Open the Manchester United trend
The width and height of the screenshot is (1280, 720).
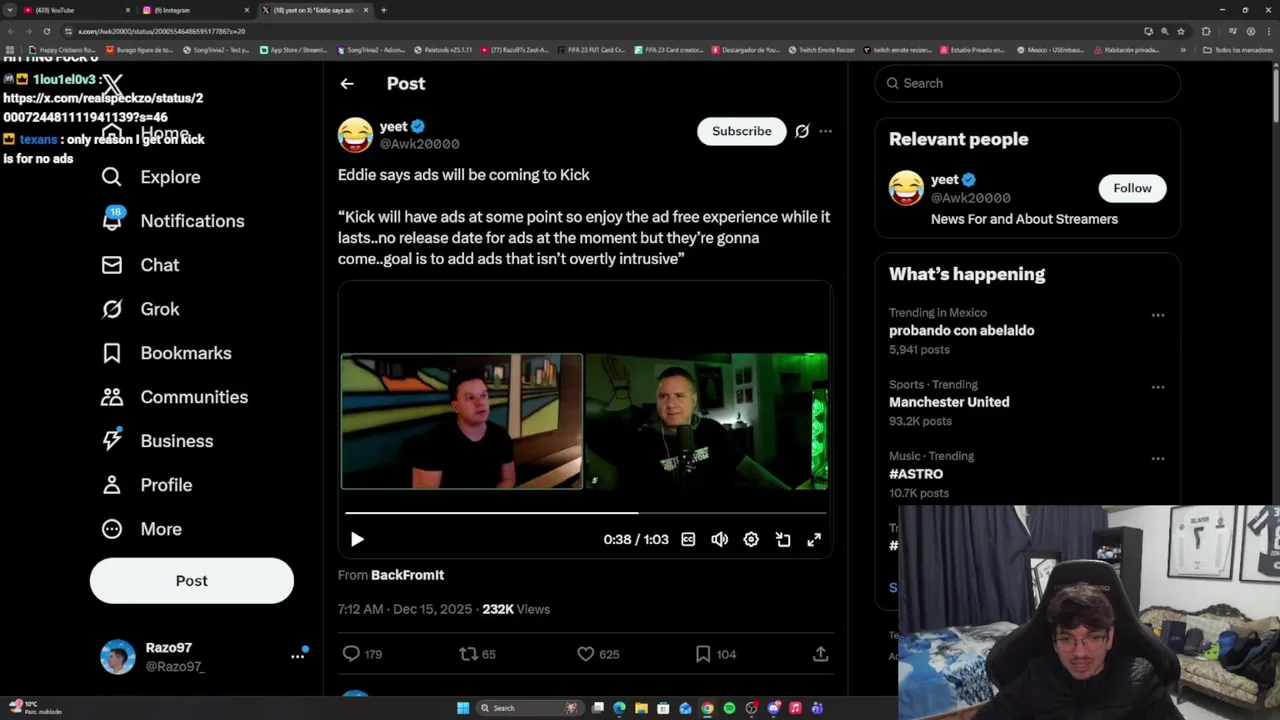click(x=949, y=402)
